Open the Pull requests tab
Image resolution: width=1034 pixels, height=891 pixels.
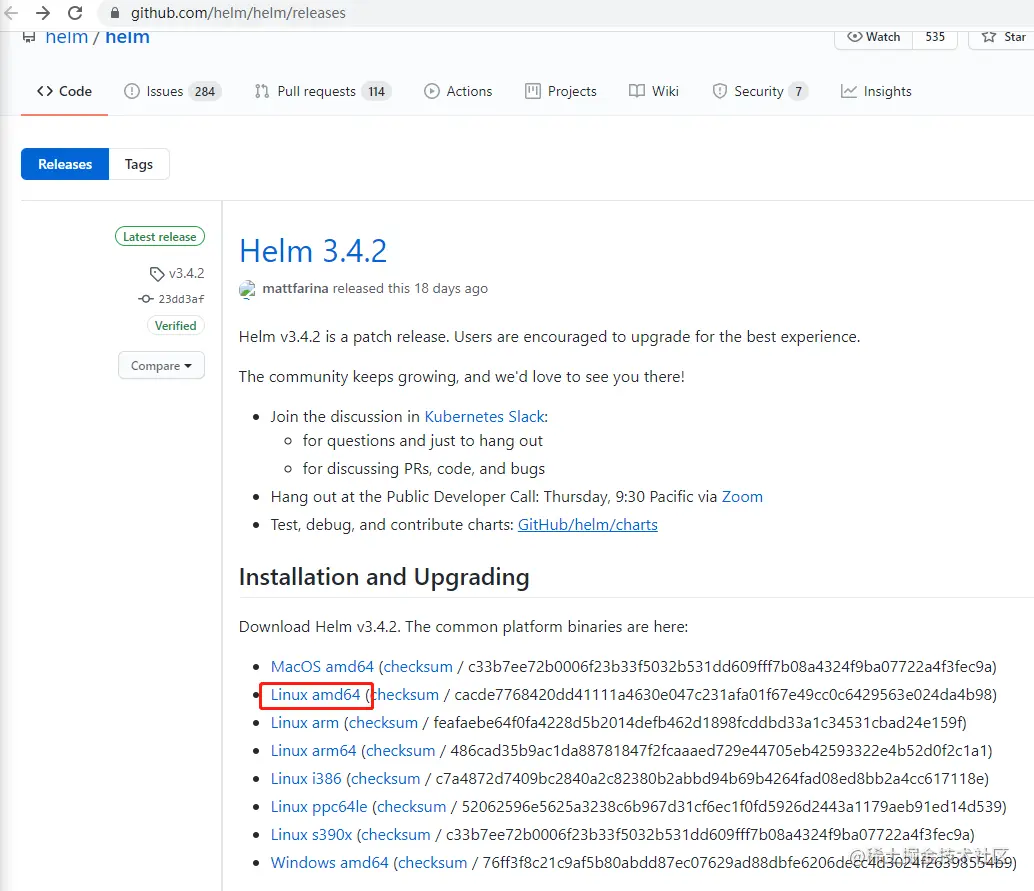tap(322, 91)
